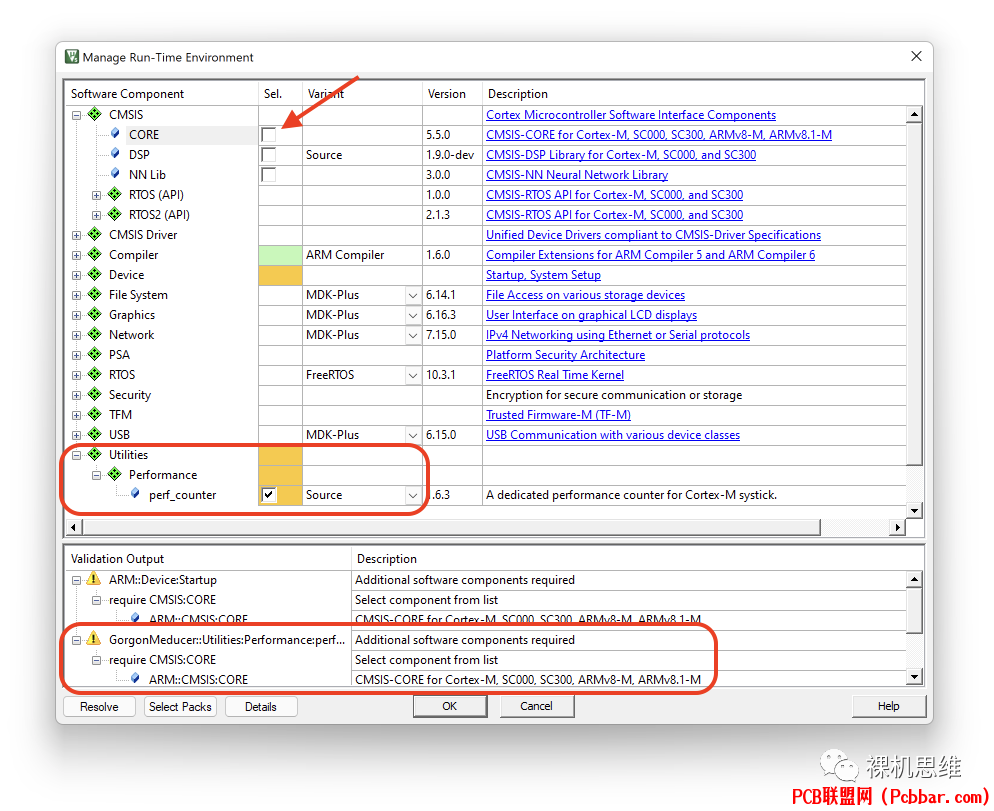Open the USB variant dropdown
Image resolution: width=994 pixels, height=811 pixels.
tap(413, 435)
